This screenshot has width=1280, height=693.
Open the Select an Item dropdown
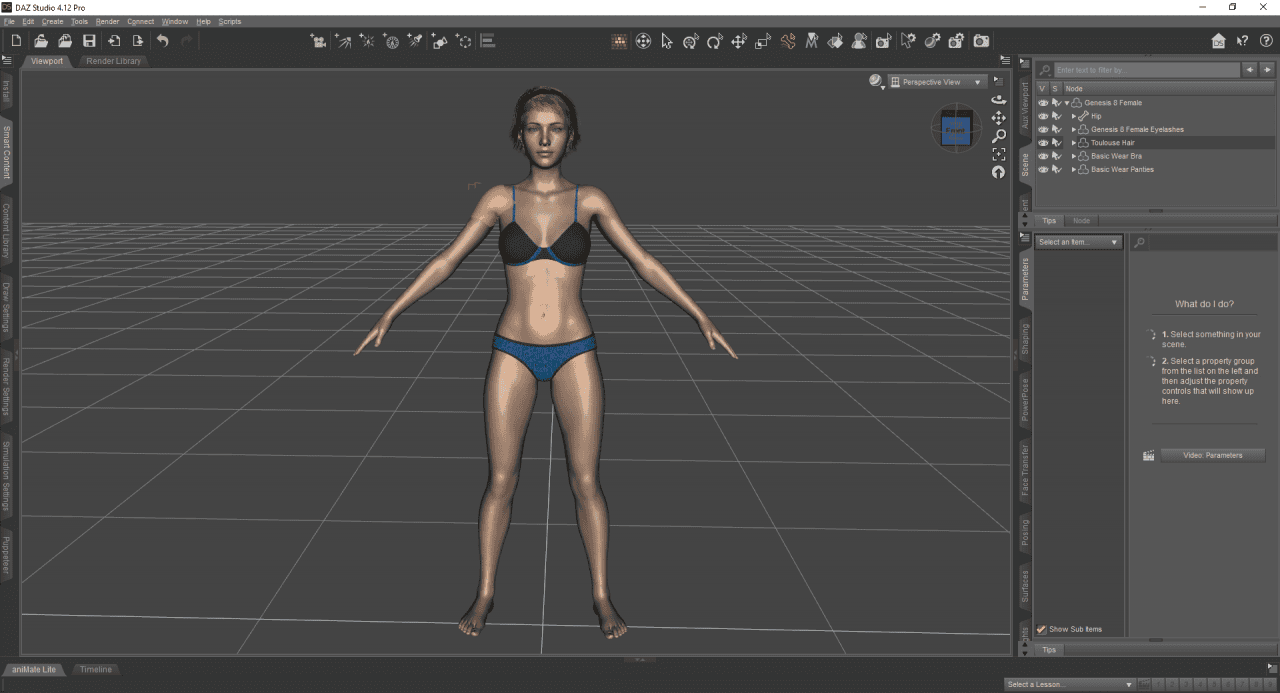tap(1079, 242)
